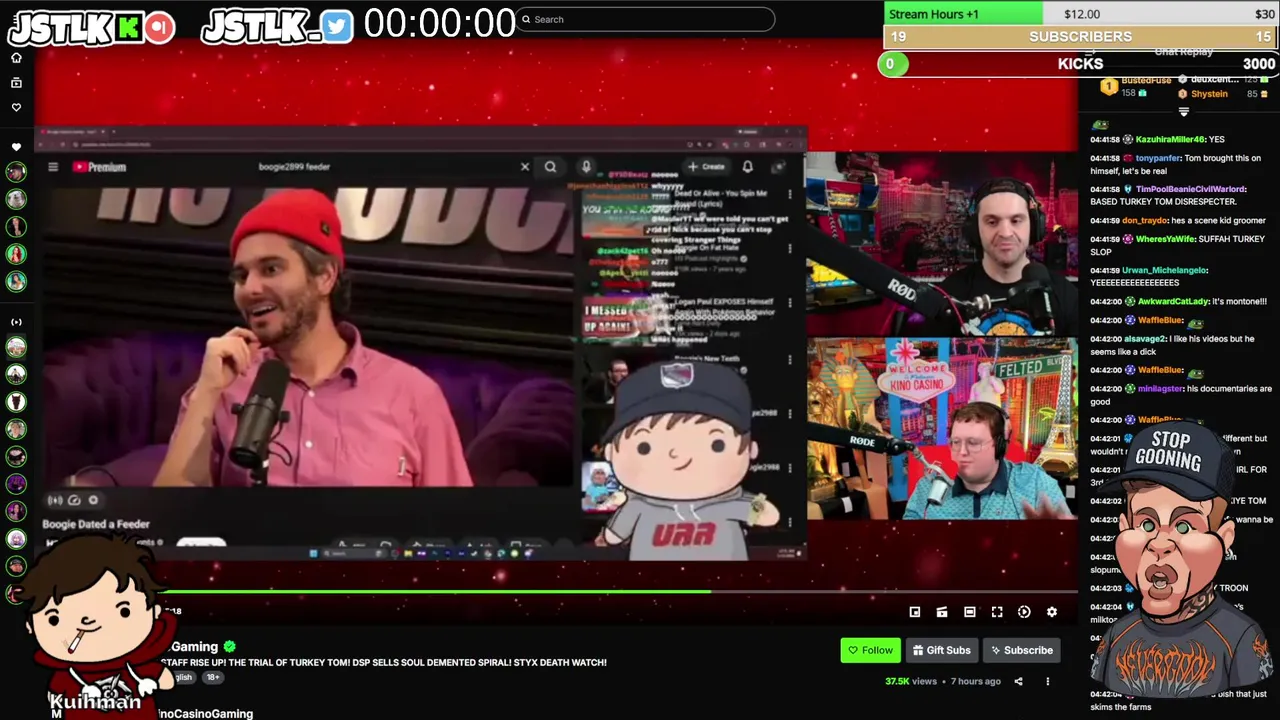Click the KICKS goal bar showing 3000

pyautogui.click(x=1080, y=64)
